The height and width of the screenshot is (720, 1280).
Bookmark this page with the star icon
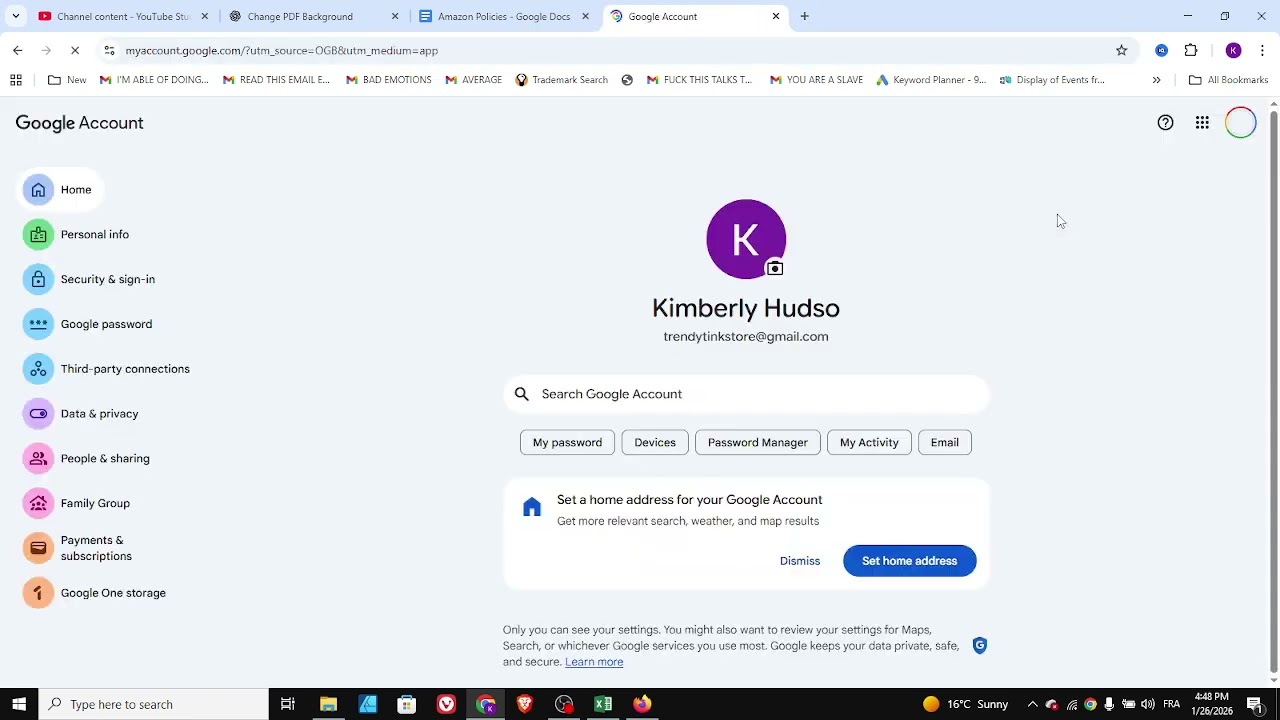point(1121,50)
